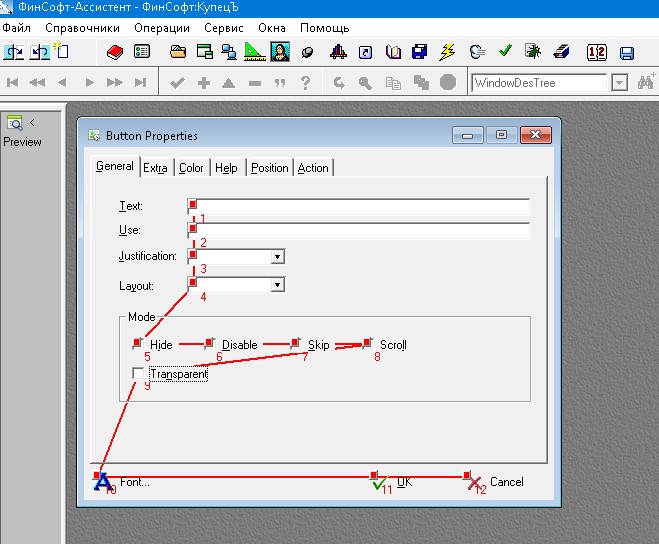Click into the Text input field

(x=360, y=207)
